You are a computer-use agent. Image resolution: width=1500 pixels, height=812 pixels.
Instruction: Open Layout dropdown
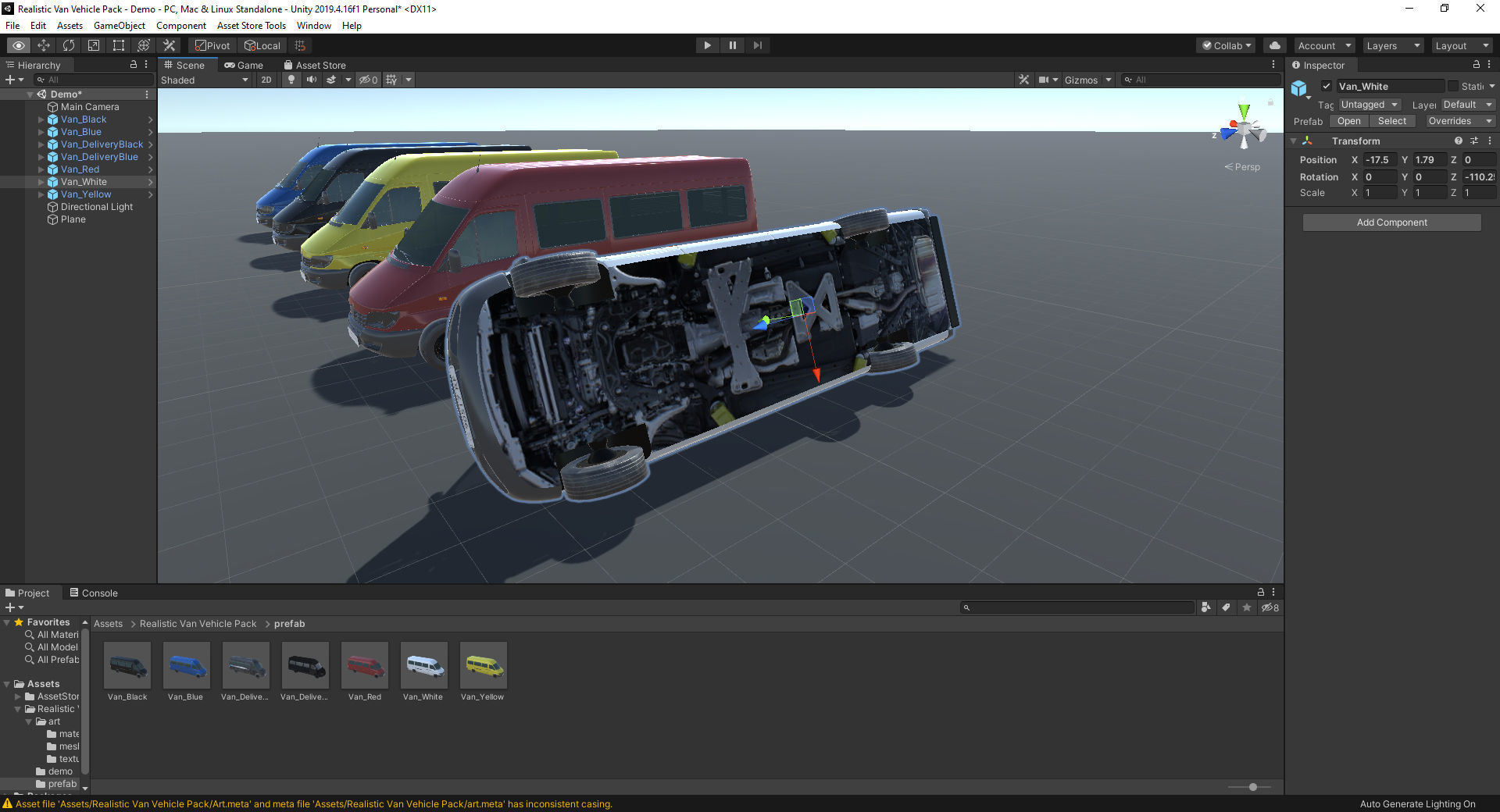pos(1462,45)
